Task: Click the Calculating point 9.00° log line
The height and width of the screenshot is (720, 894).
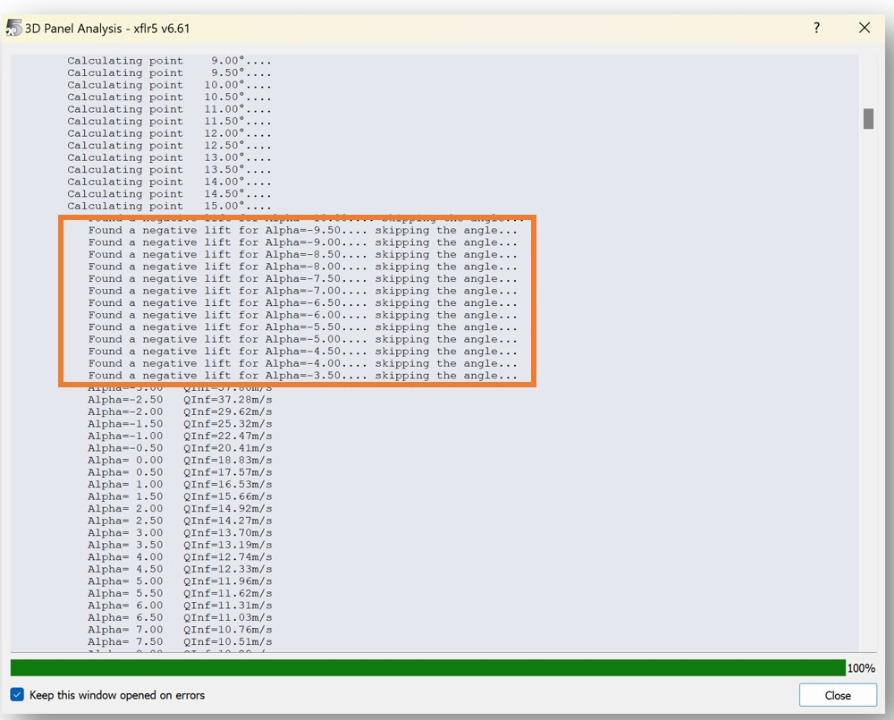Action: pos(169,61)
